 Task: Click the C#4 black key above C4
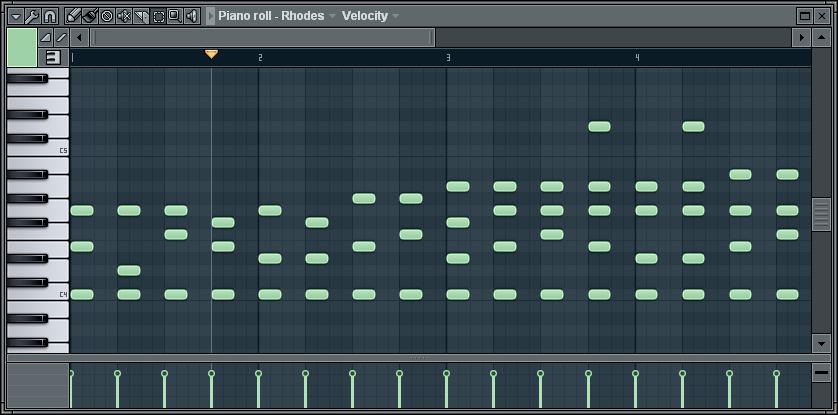point(28,283)
